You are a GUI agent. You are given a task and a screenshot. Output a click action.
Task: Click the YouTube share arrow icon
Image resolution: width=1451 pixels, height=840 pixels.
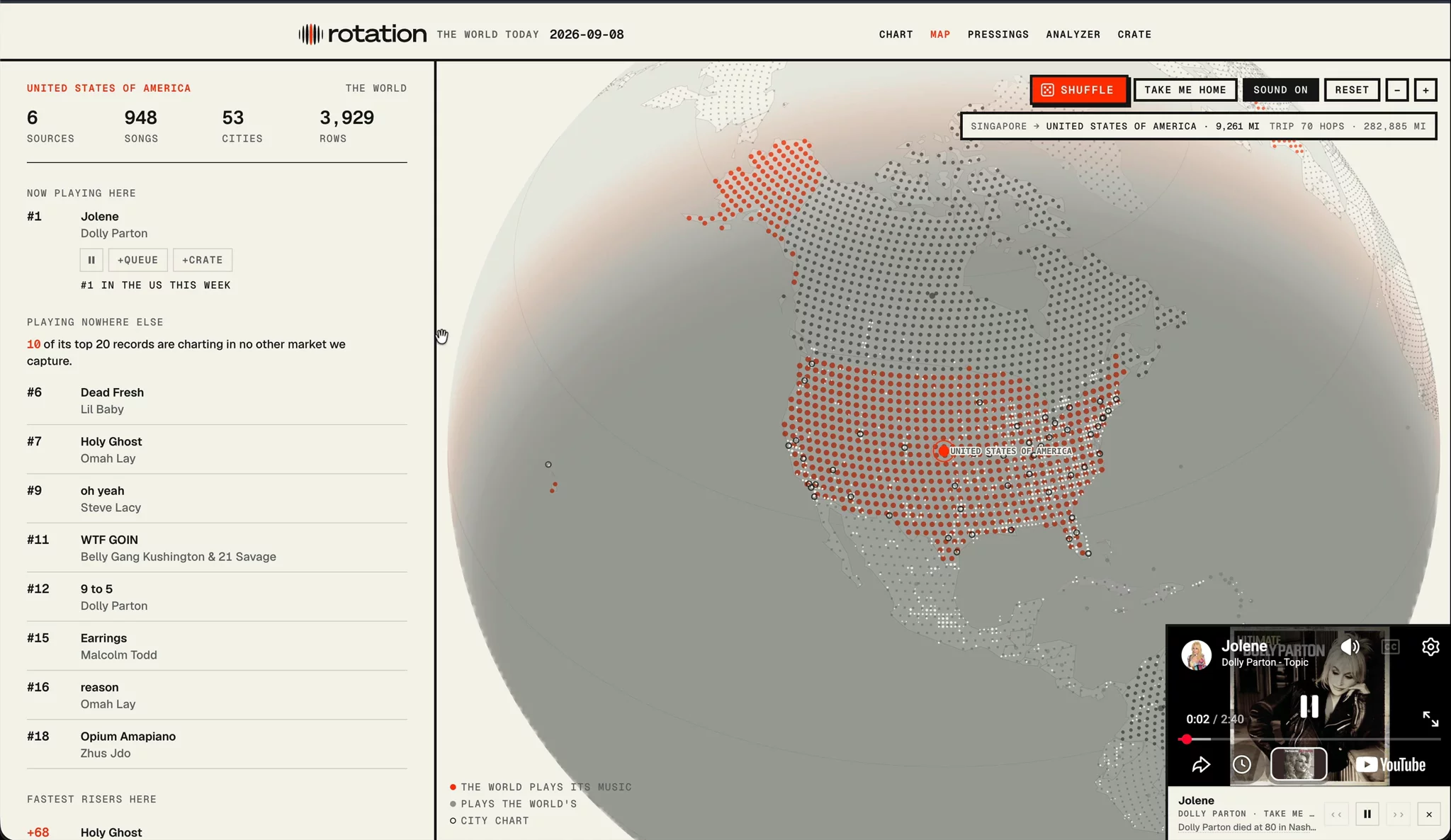pyautogui.click(x=1200, y=765)
